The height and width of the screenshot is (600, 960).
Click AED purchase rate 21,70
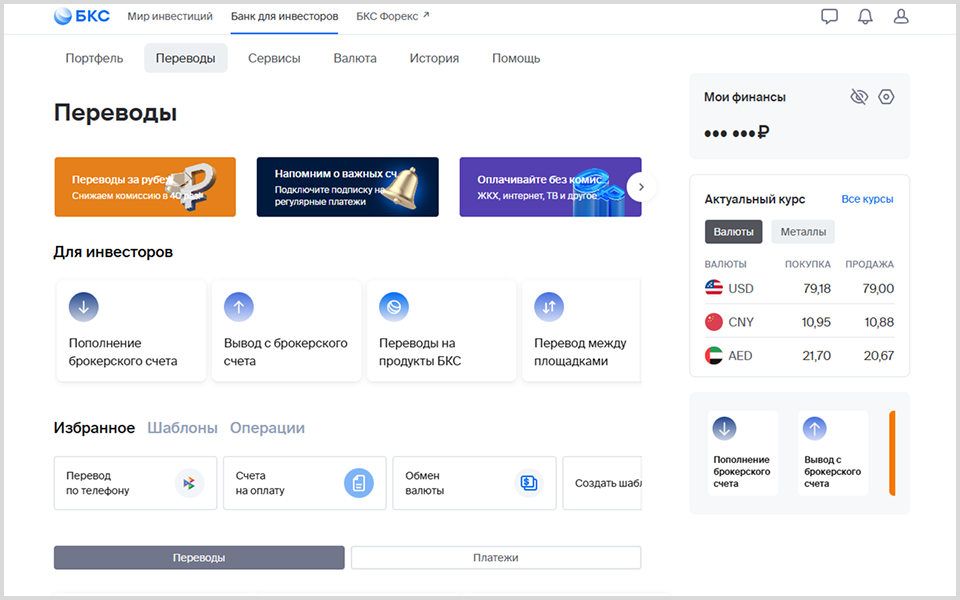tap(817, 356)
